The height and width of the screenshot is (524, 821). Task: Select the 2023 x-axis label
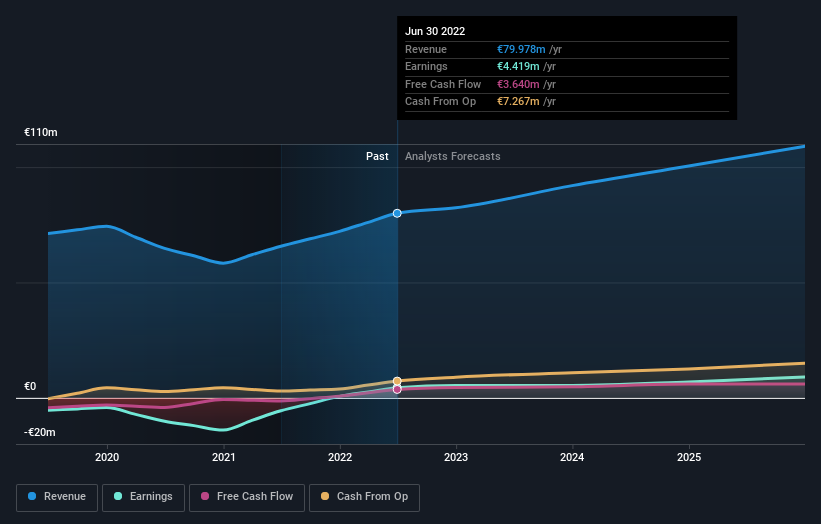click(456, 457)
